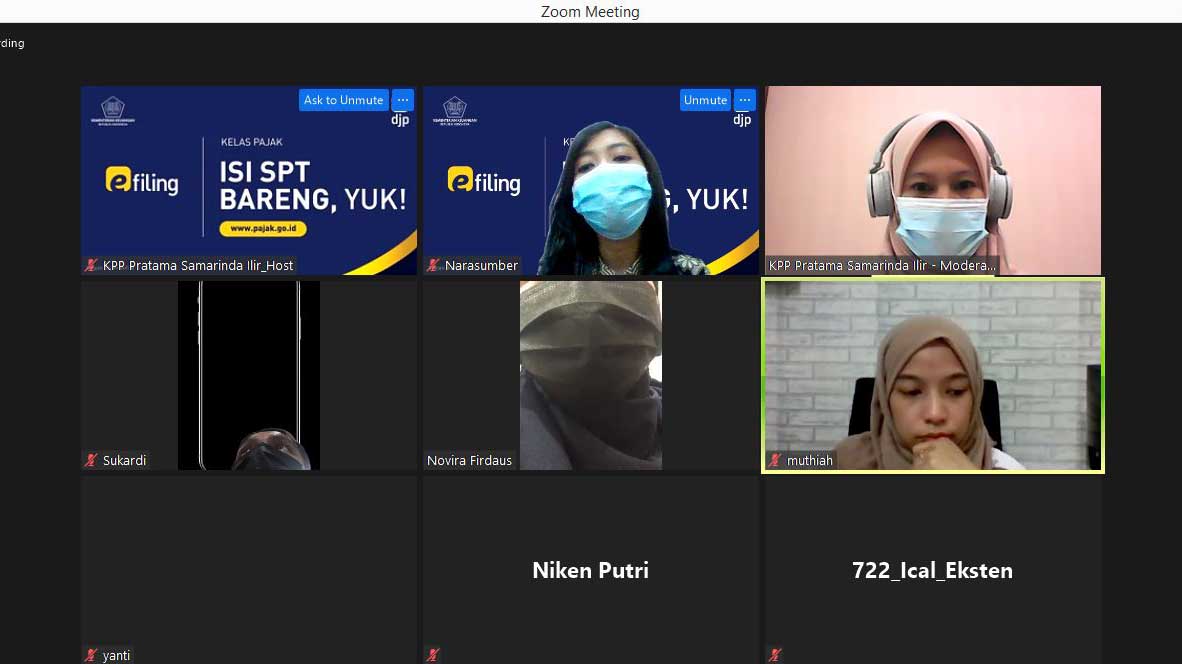Click yanti's muted microphone icon
Screen dimensions: 1182x664
click(x=92, y=656)
